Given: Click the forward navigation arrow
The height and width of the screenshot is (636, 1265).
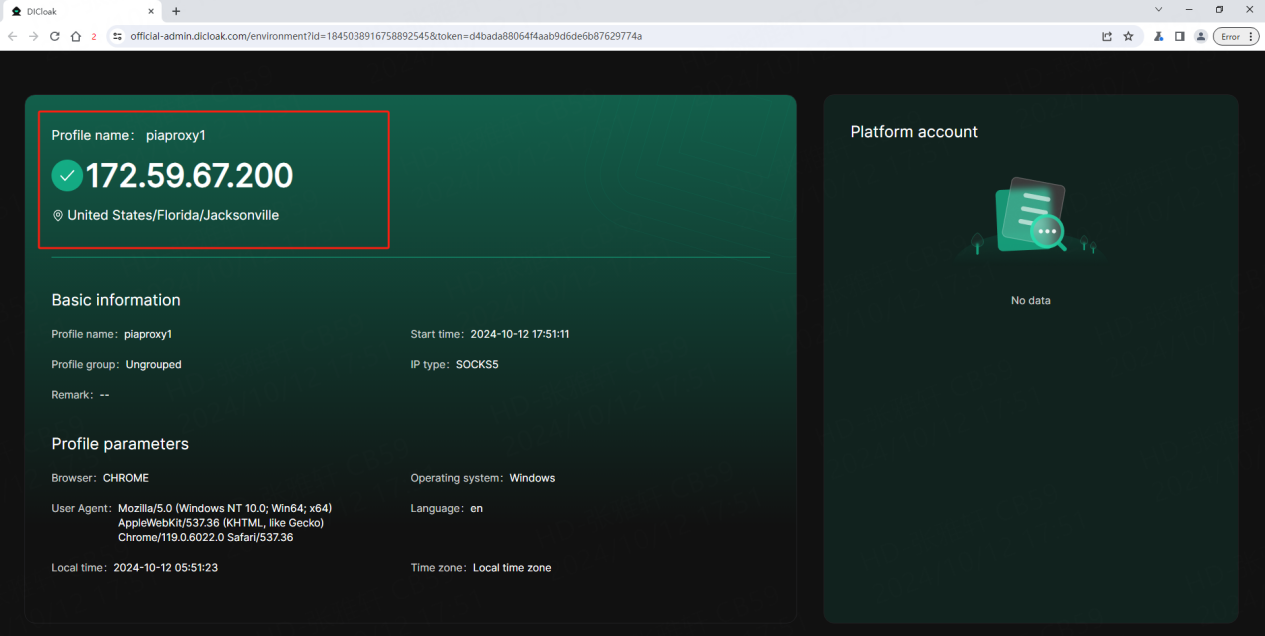Looking at the screenshot, I should (x=32, y=36).
